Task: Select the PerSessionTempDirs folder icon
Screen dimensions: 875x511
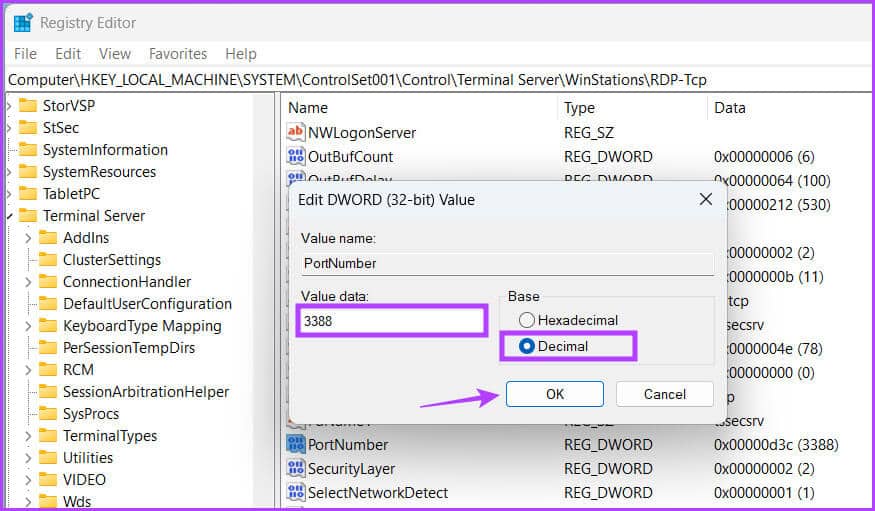Action: [x=48, y=348]
